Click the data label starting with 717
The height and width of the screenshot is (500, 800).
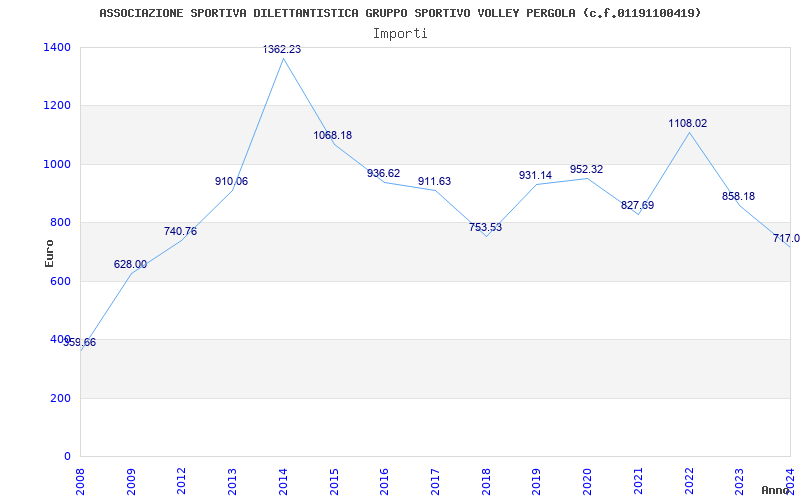[786, 238]
